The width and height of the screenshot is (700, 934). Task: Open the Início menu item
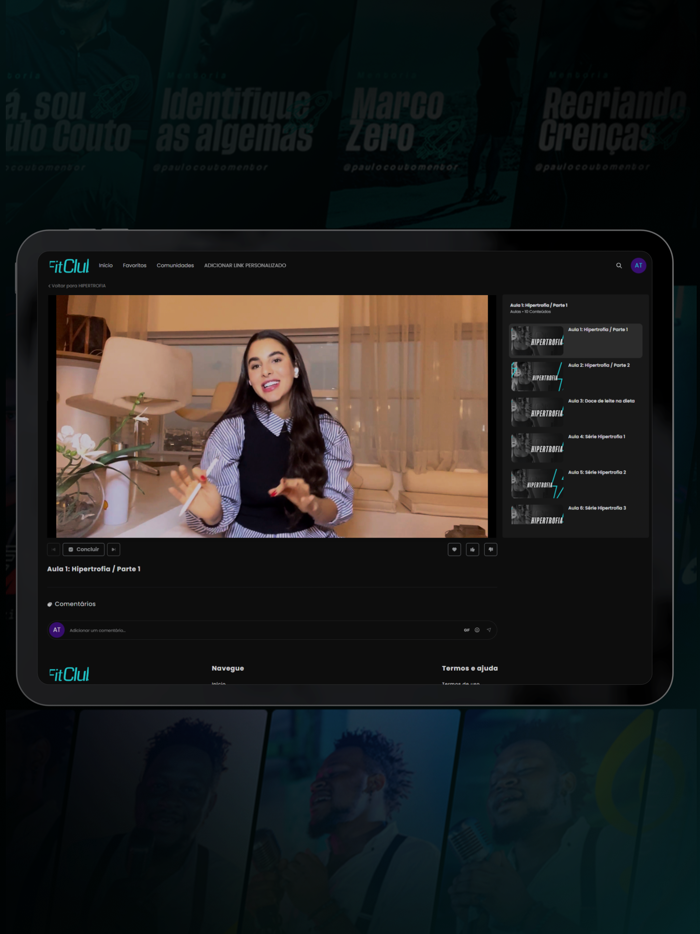coord(105,266)
